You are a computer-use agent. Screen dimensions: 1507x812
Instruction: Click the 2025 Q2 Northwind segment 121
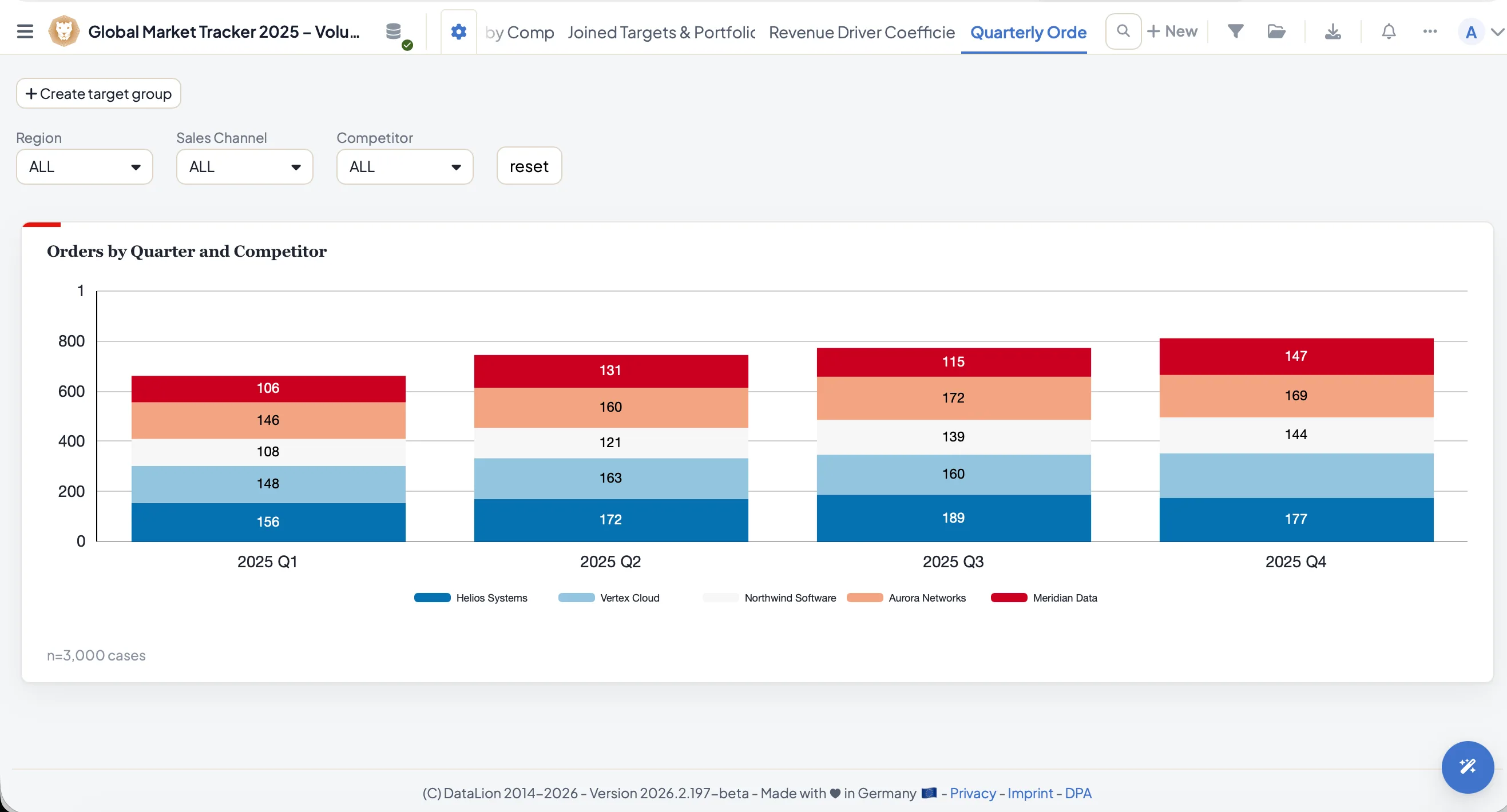611,443
